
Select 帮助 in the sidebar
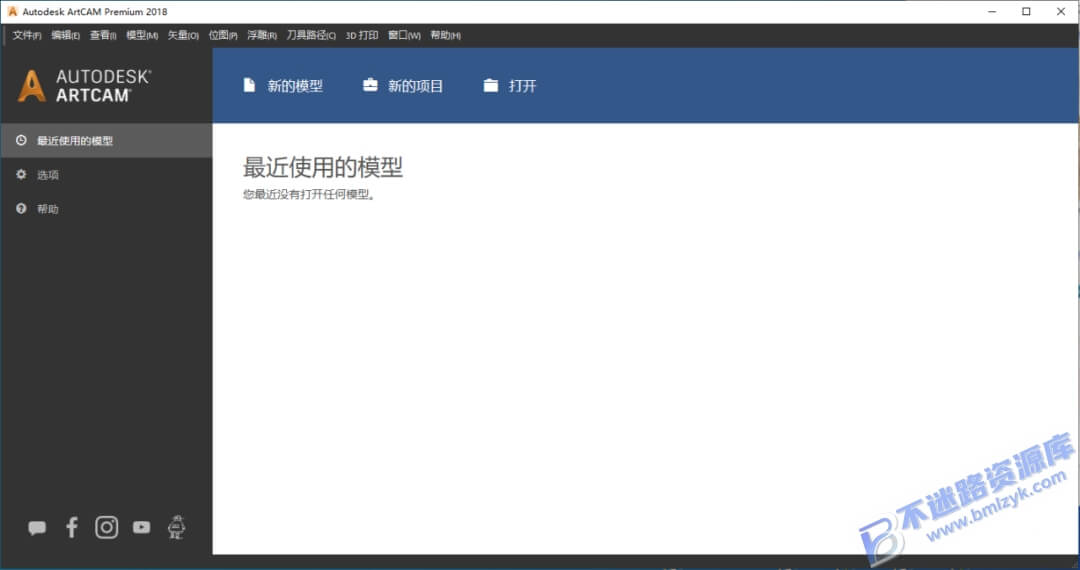(107, 209)
